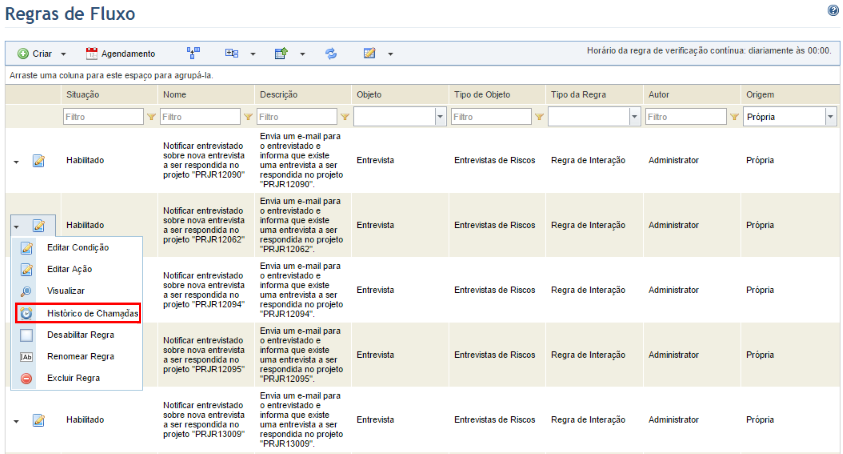Click the column layout toolbar icon
Screen dimensions: 843x454
tap(232, 53)
